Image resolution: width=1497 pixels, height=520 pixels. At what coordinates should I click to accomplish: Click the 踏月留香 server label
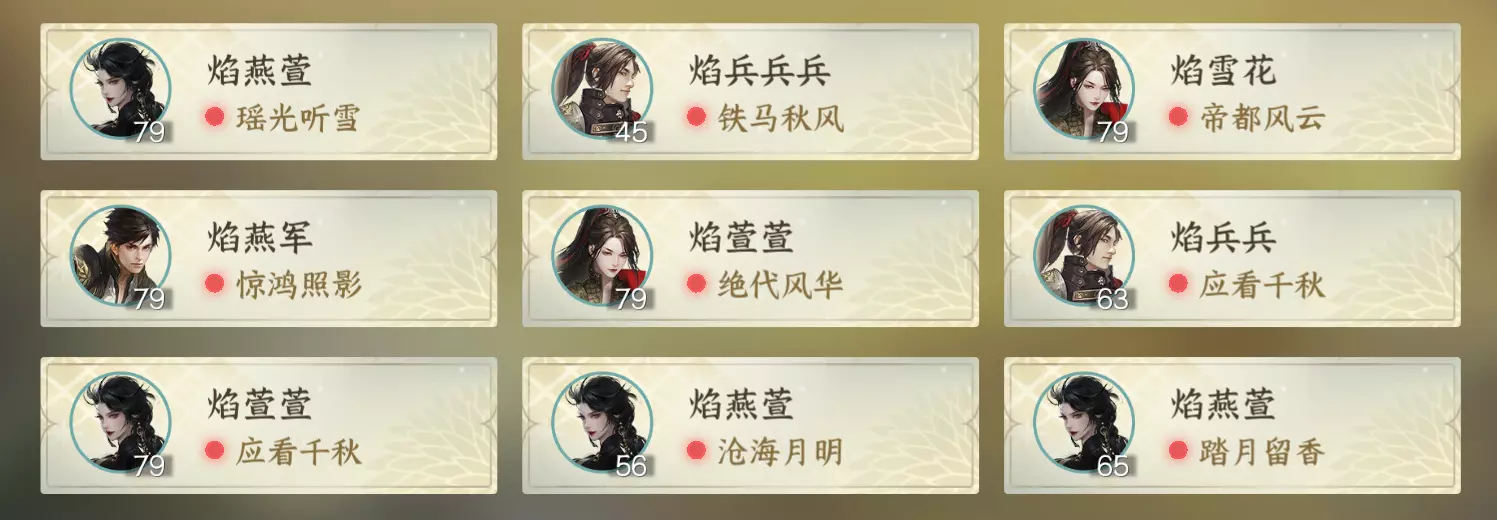[1261, 452]
